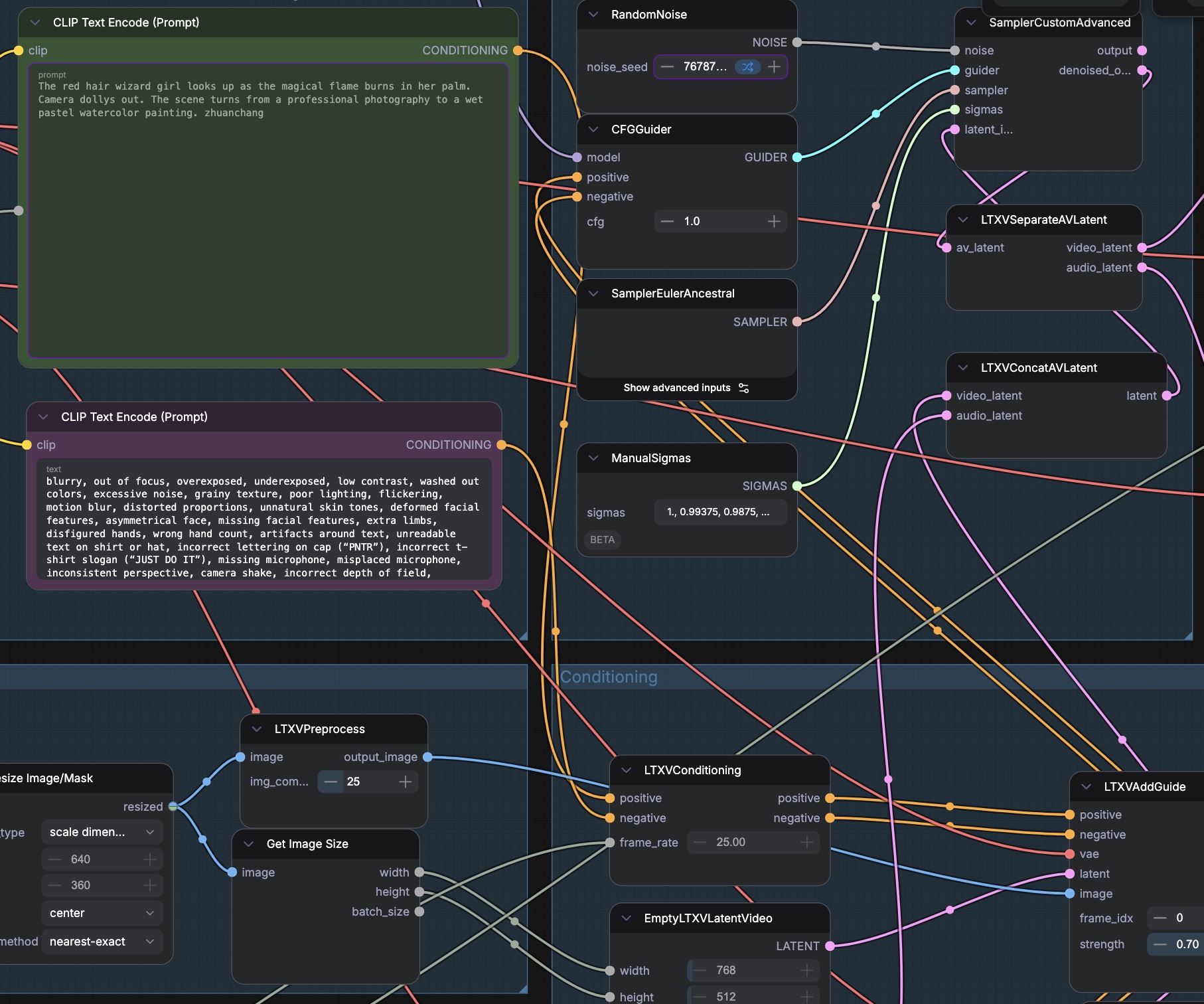Click SamplerCustomAdvanced output socket
1204x1004 pixels.
[x=1142, y=50]
